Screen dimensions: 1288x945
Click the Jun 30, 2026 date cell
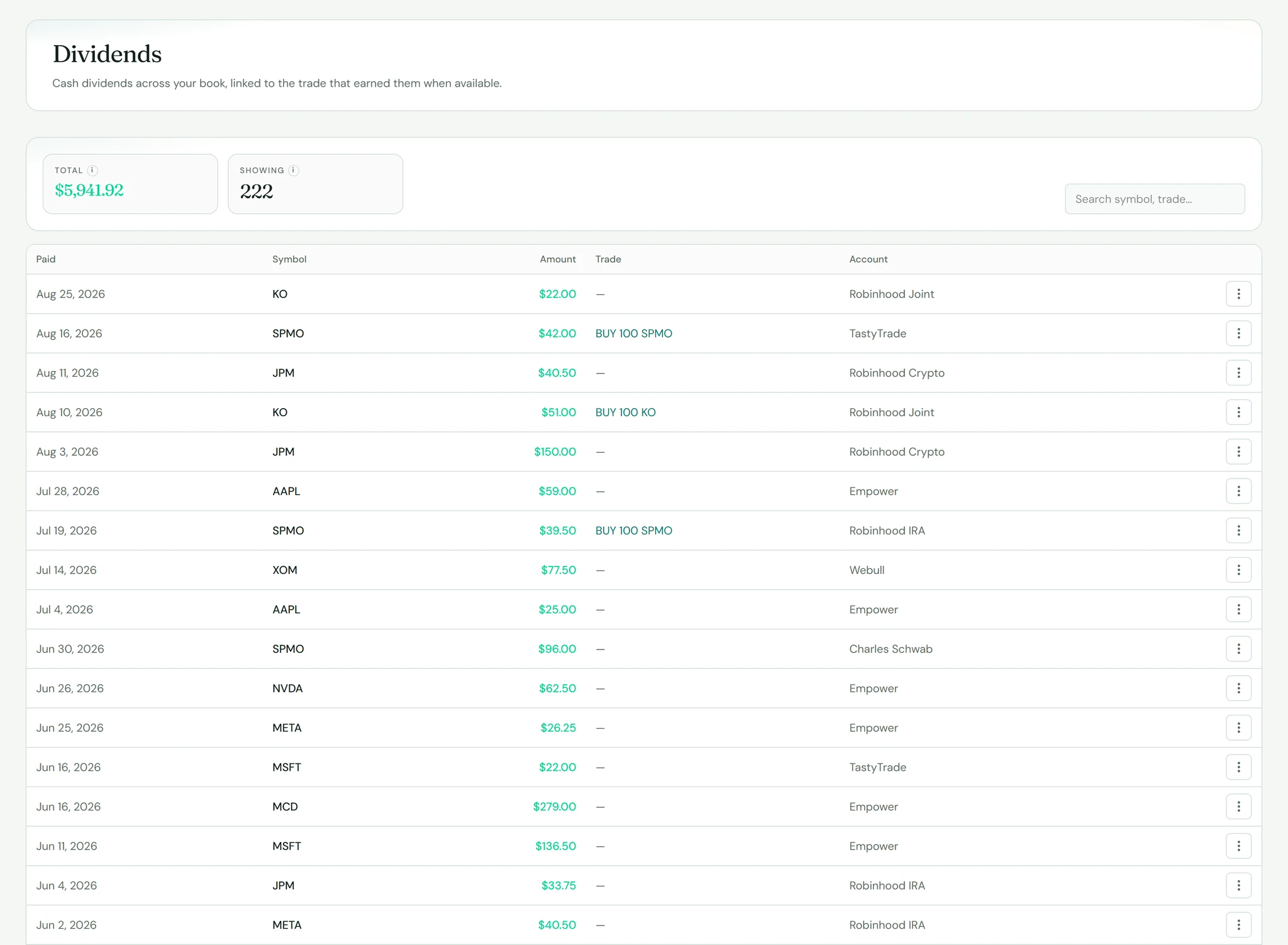click(70, 649)
